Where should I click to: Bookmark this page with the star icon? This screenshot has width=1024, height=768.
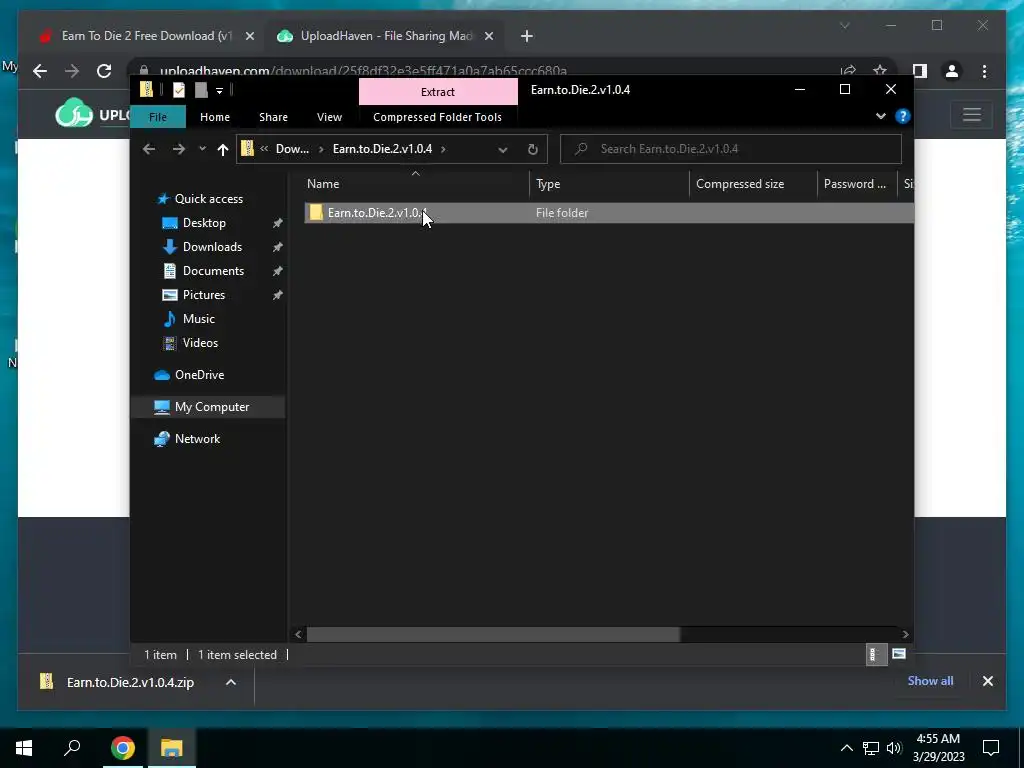click(x=880, y=71)
